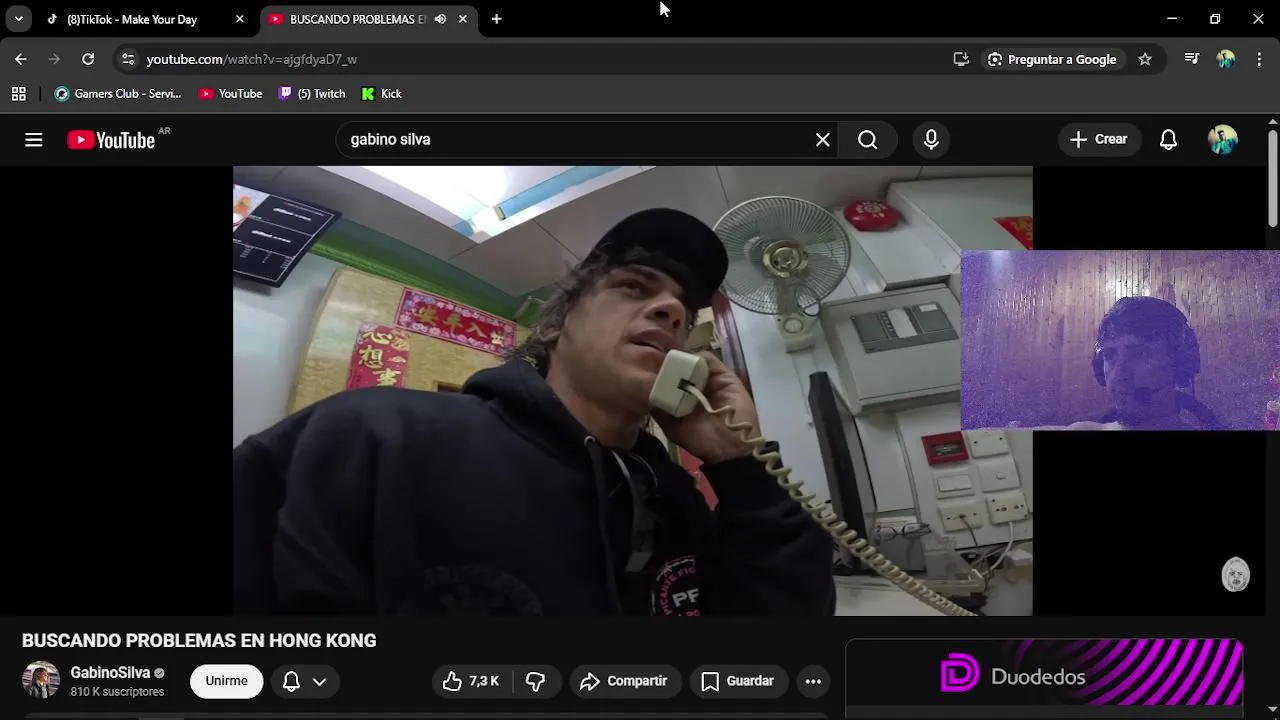View site information icon in address bar

click(128, 59)
